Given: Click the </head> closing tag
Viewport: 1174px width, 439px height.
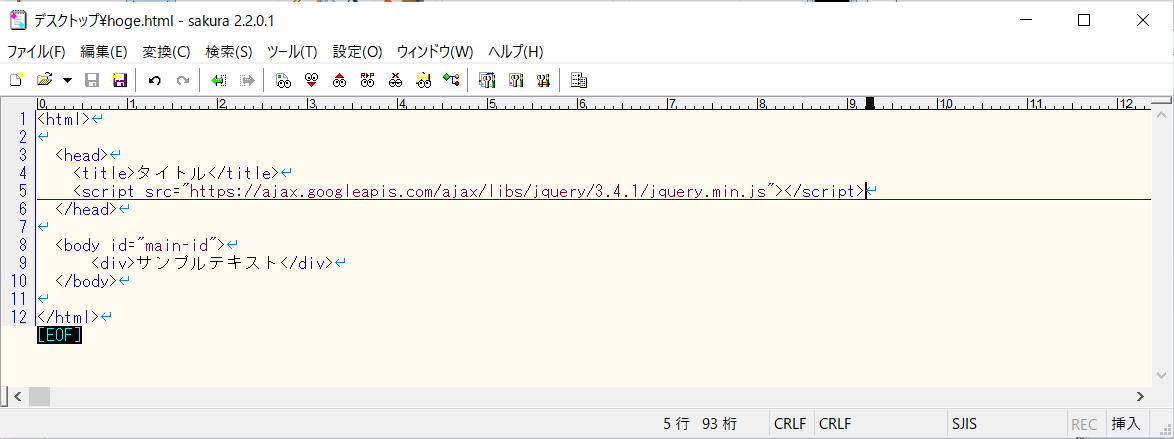Looking at the screenshot, I should point(86,209).
